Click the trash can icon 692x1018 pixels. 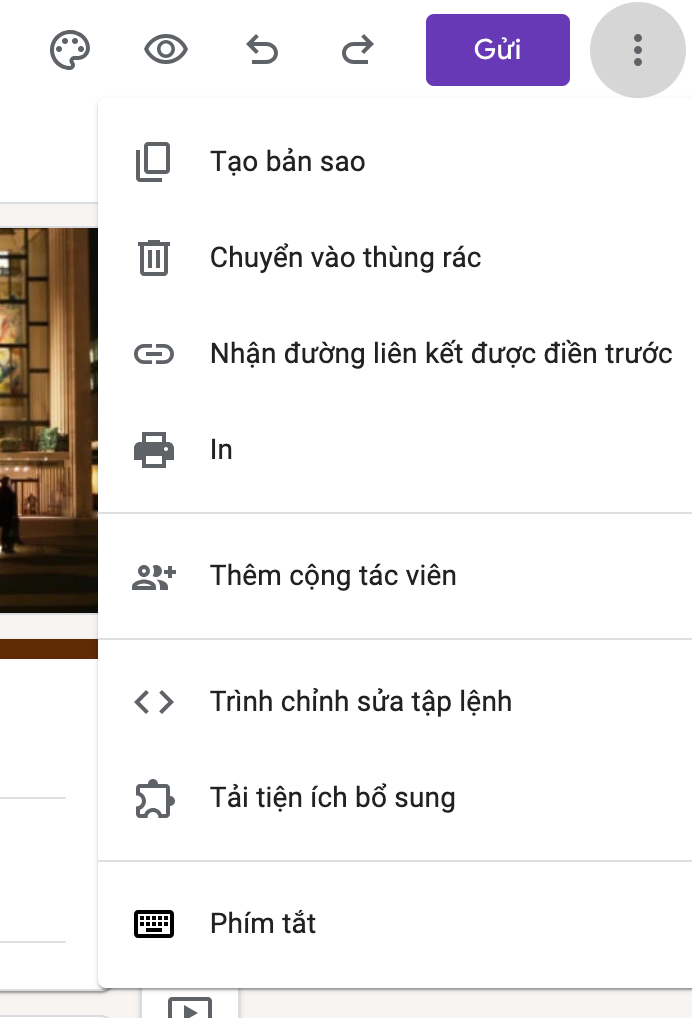[x=153, y=258]
